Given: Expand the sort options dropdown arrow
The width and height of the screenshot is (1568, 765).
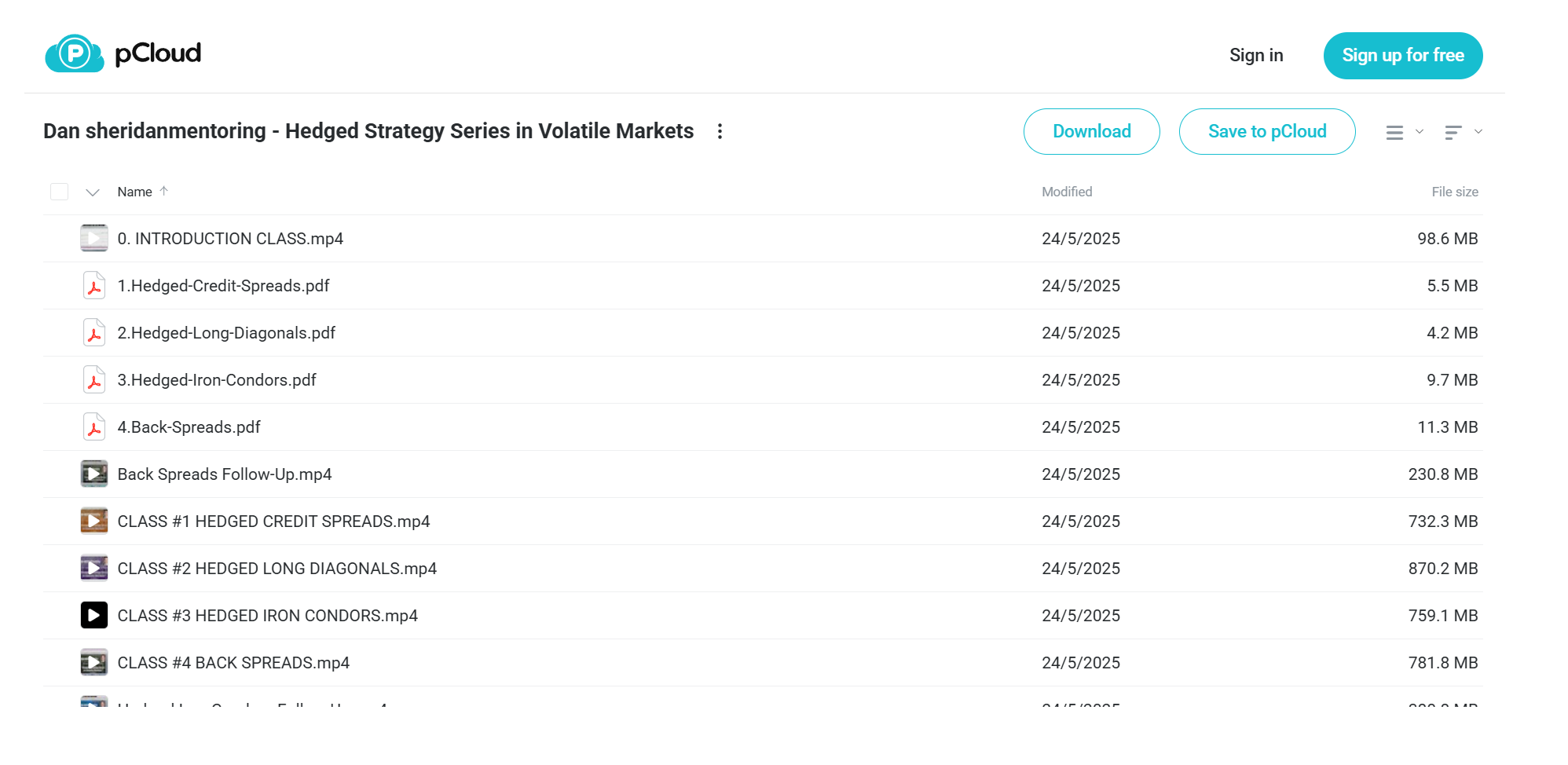Looking at the screenshot, I should [x=1478, y=132].
